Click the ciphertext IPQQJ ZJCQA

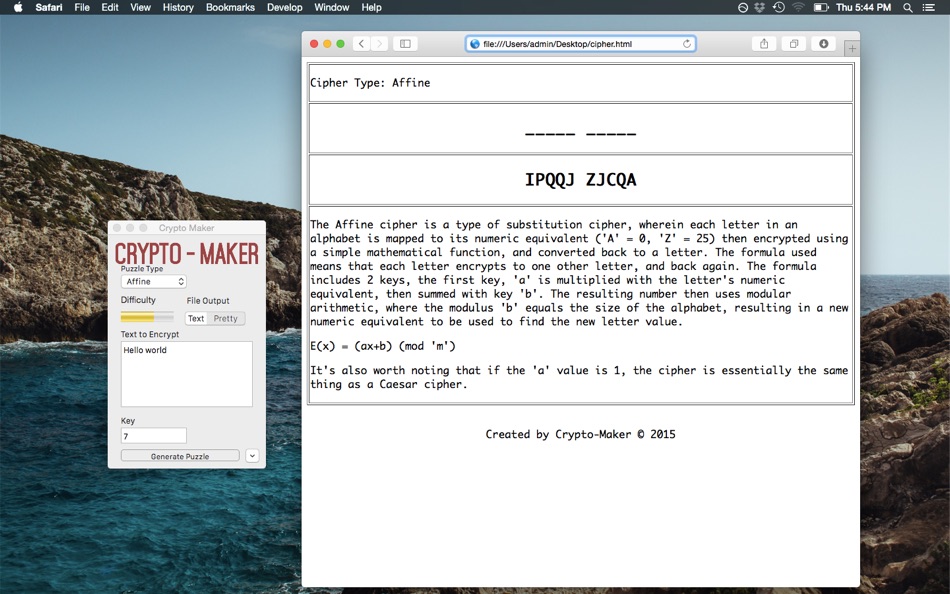[x=580, y=180]
